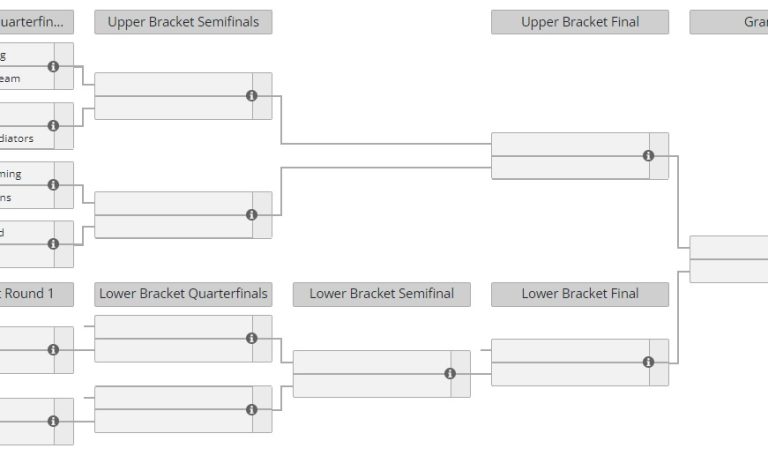Open info icon of quarterfinal with 'ming' team

(x=53, y=185)
